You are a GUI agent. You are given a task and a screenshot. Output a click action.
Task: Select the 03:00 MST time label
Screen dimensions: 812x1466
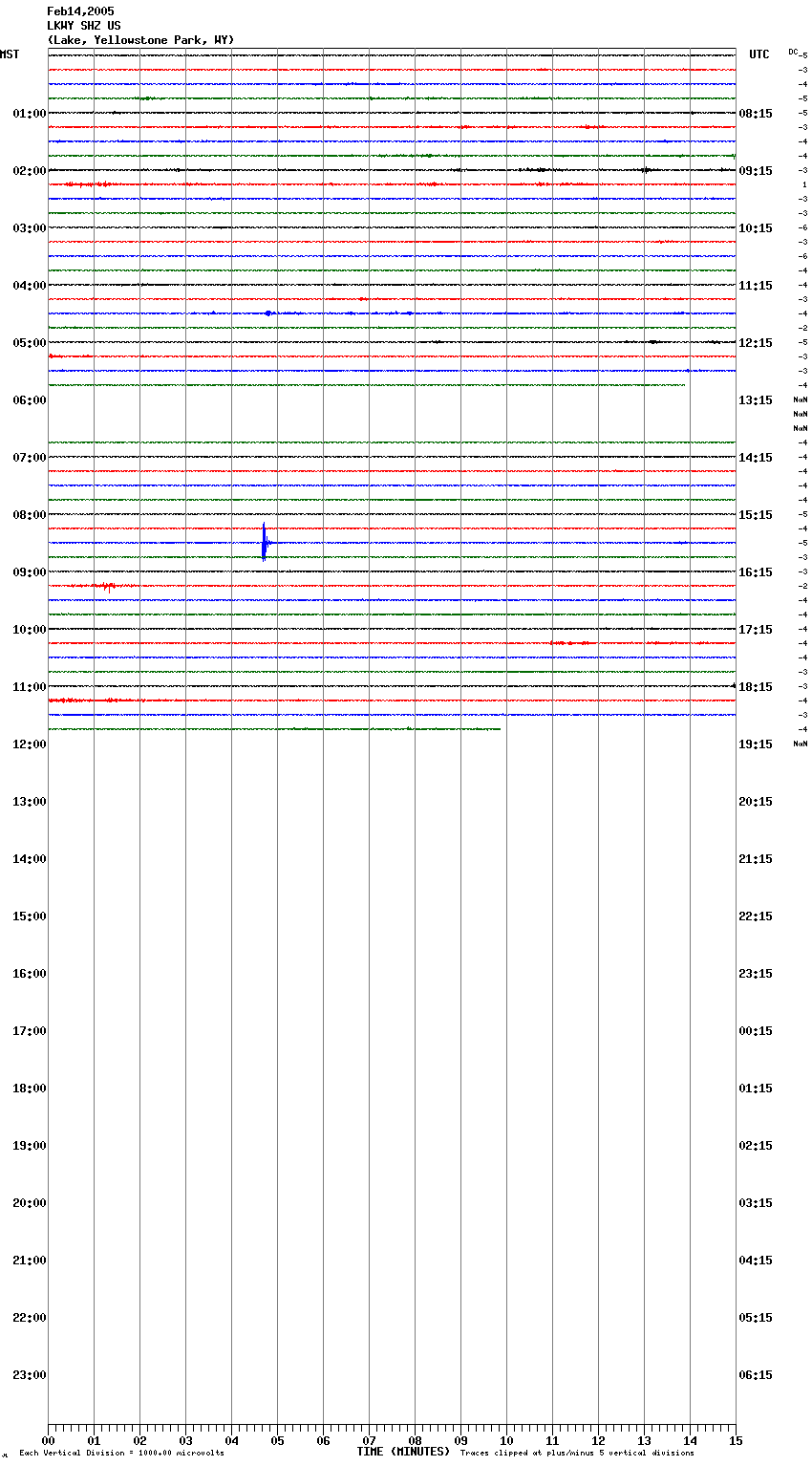30,228
